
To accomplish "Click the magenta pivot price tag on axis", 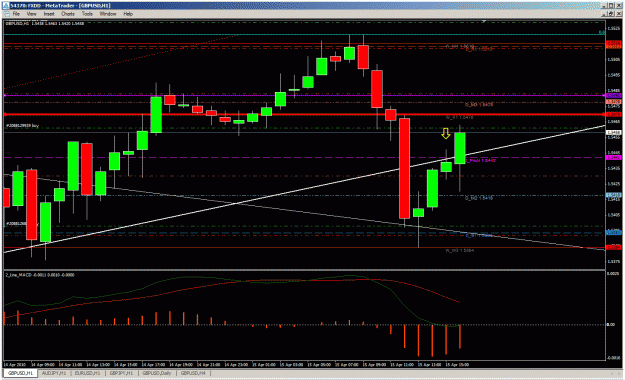I will [613, 158].
